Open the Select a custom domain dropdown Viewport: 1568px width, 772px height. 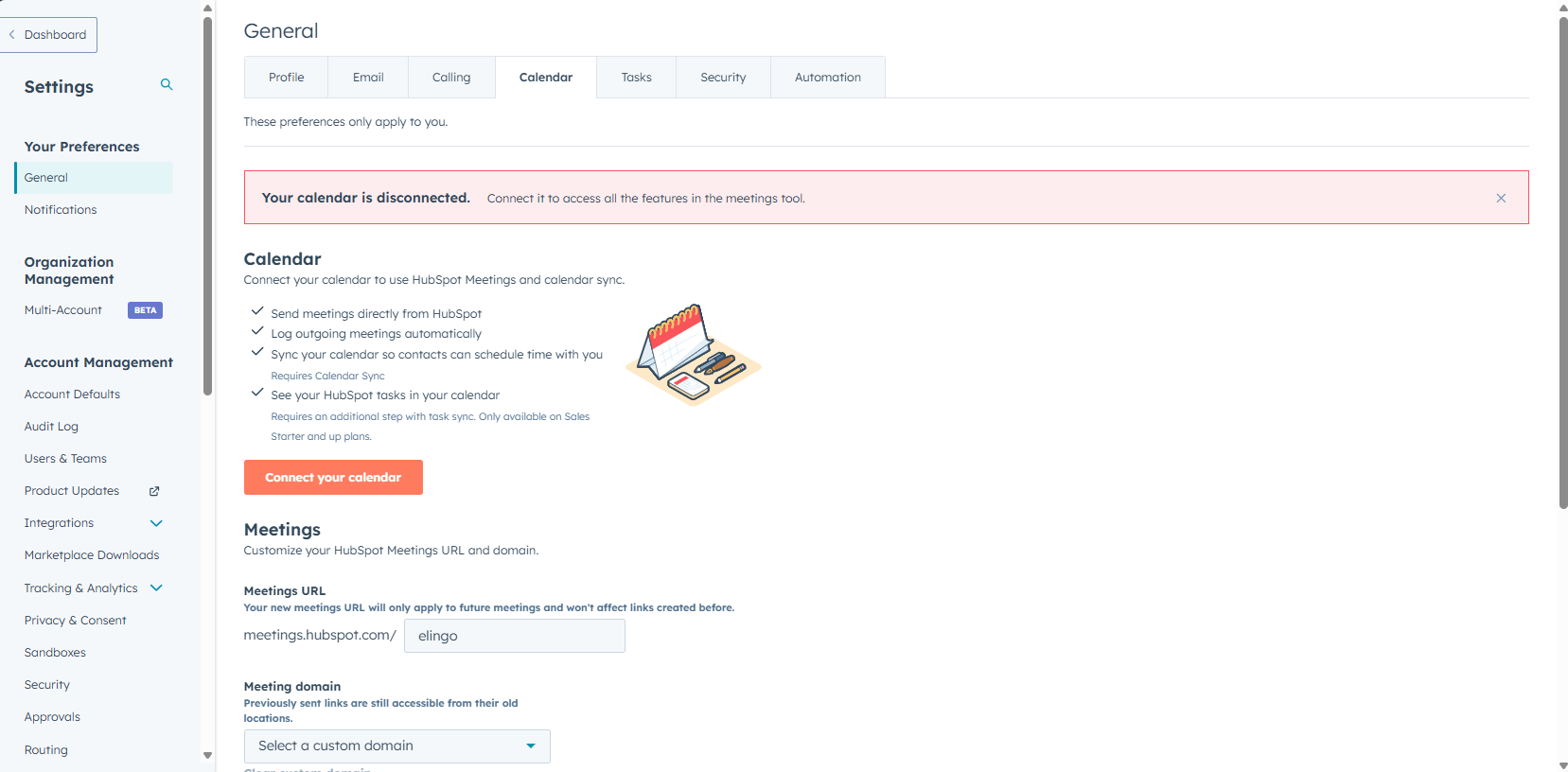(x=396, y=746)
